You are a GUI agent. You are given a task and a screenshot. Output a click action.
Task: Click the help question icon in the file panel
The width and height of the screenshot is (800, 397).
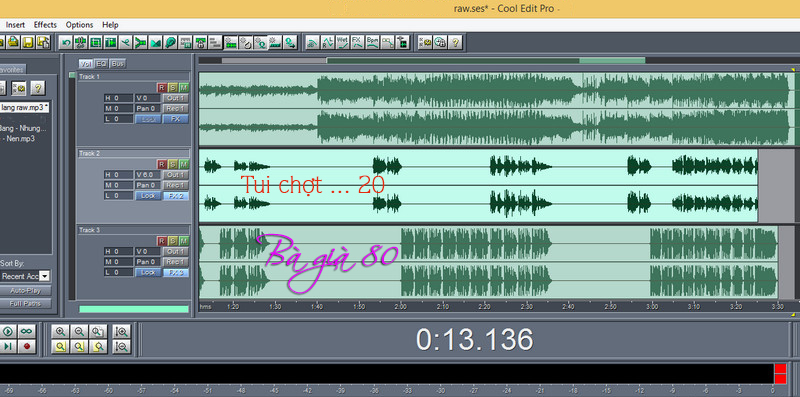pyautogui.click(x=37, y=88)
